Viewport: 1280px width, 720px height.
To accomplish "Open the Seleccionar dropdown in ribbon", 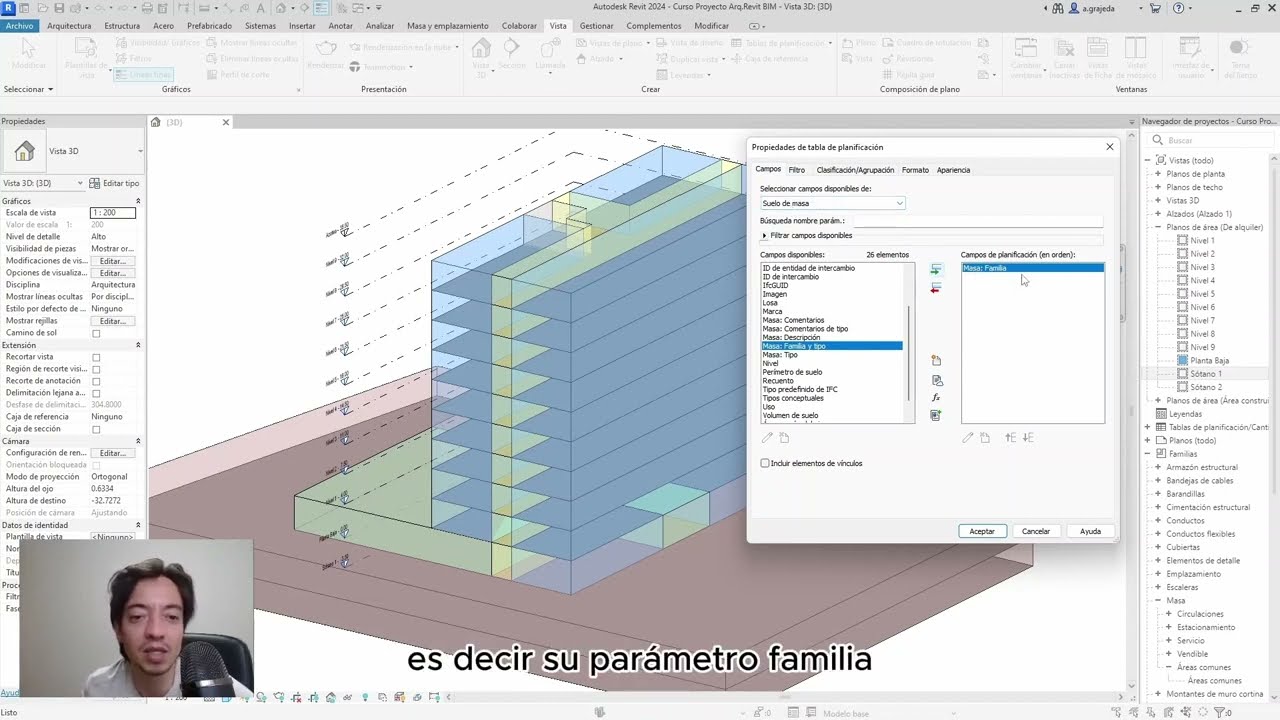I will pos(28,89).
